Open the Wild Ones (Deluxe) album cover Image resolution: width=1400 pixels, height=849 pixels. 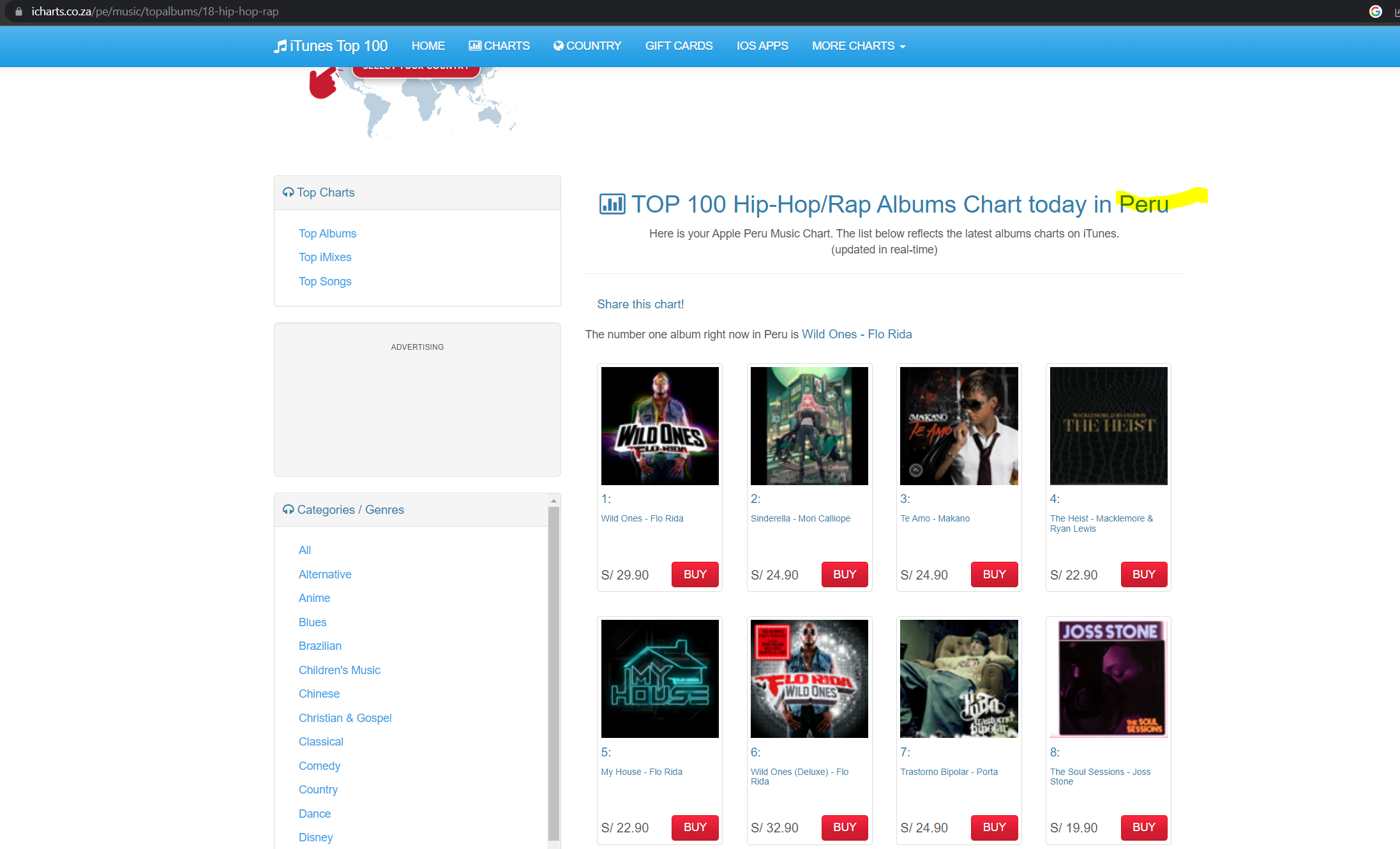pos(809,679)
